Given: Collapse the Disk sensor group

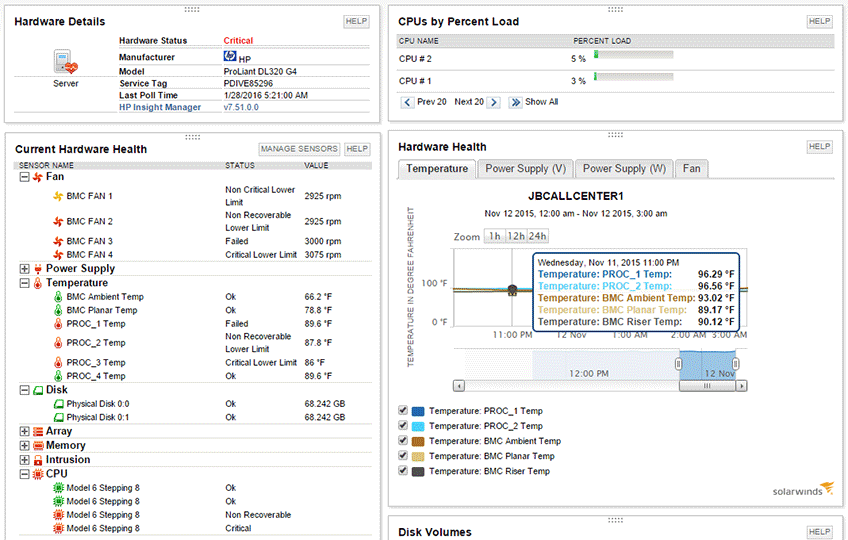Looking at the screenshot, I should [x=24, y=390].
